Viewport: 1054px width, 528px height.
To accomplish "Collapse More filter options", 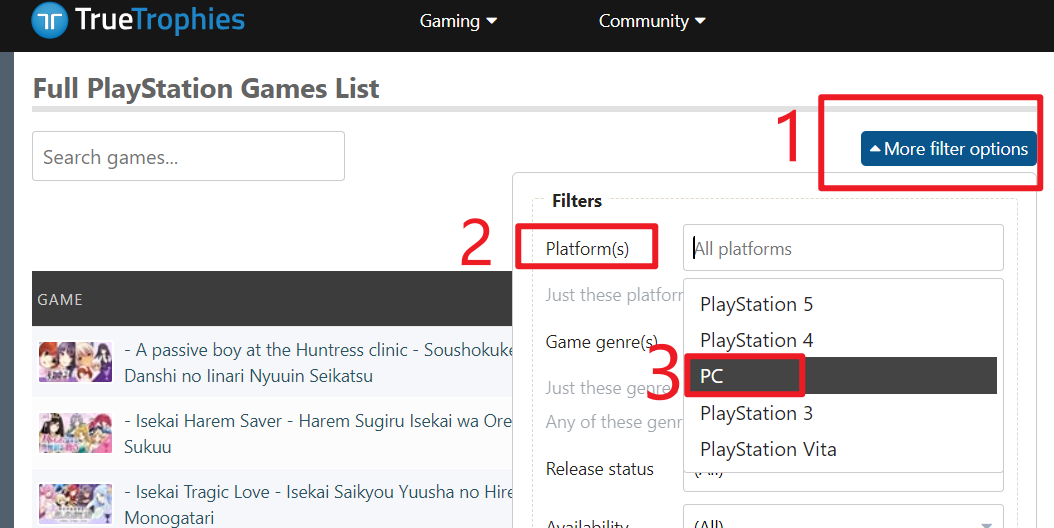I will (x=948, y=149).
